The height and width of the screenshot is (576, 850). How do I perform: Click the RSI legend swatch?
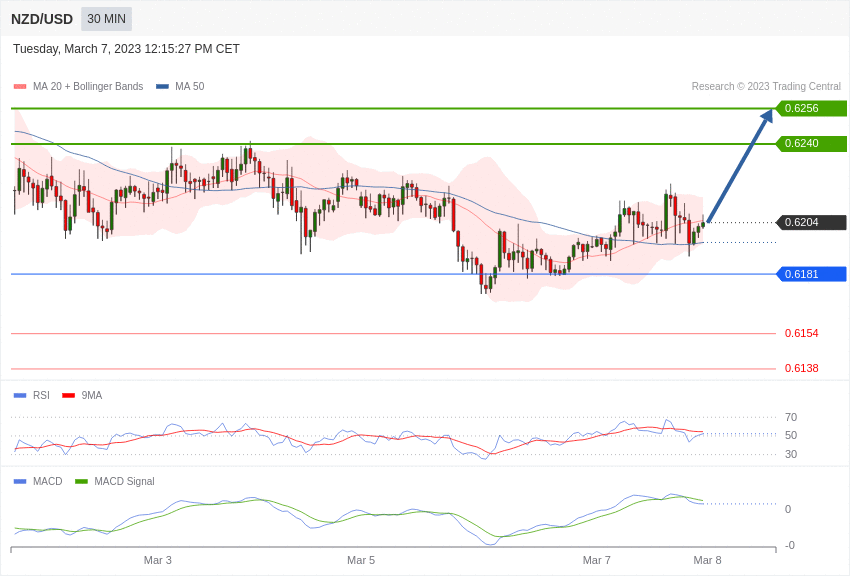point(20,396)
